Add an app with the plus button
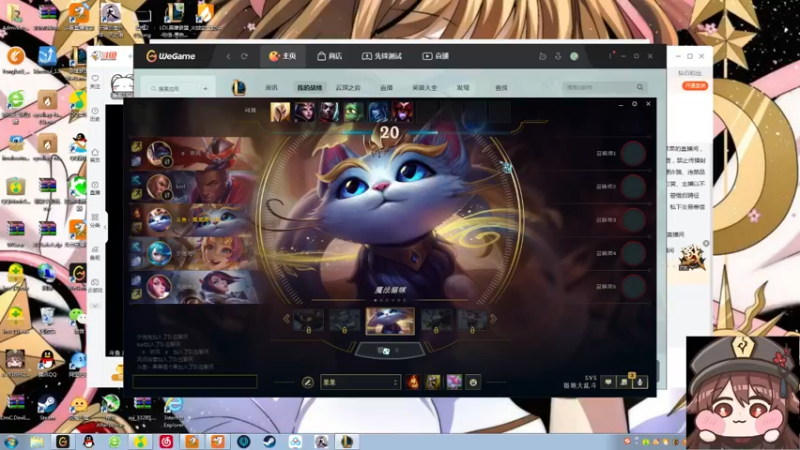 pos(205,89)
